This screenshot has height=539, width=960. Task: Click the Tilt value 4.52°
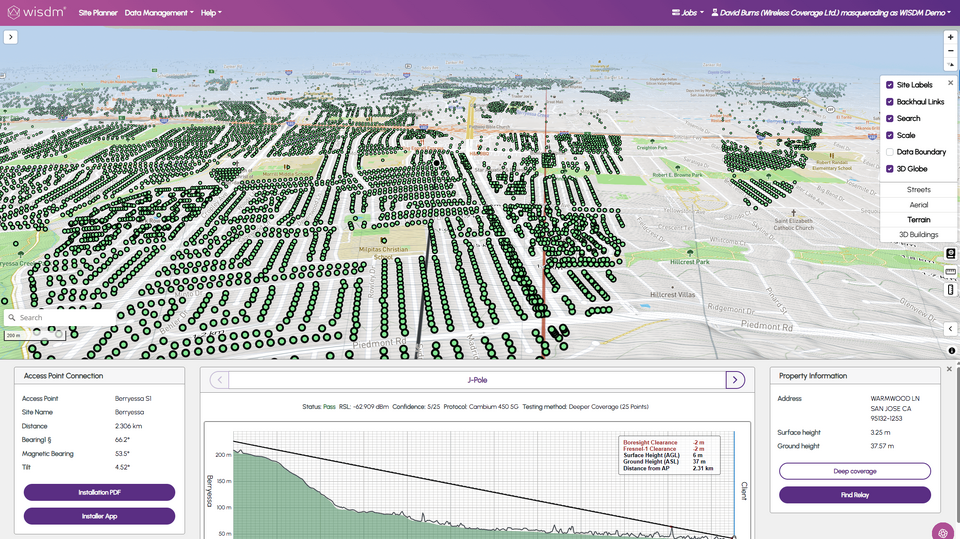pos(122,467)
